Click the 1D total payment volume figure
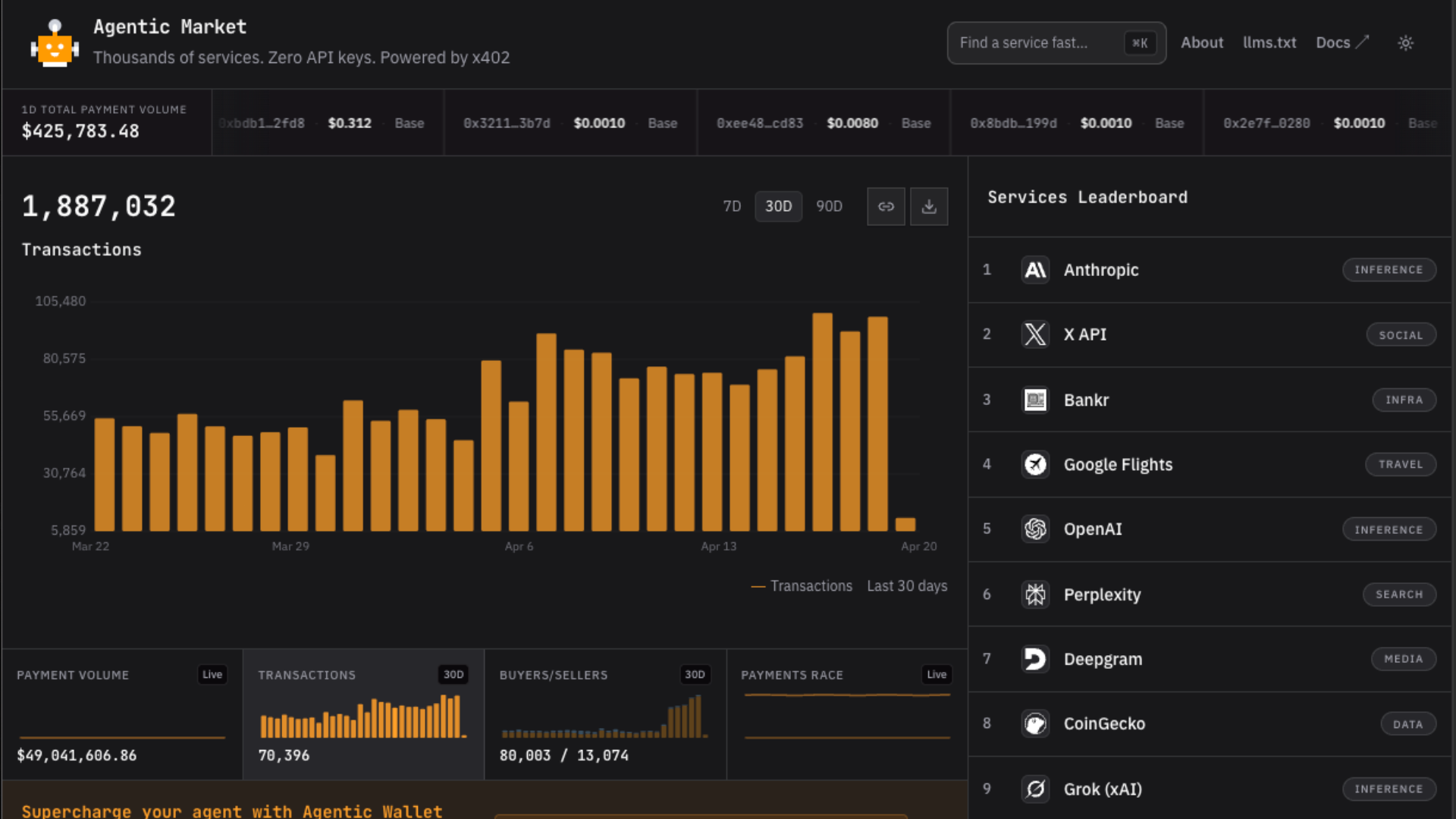Screen dimensions: 1456x819 tap(80, 131)
